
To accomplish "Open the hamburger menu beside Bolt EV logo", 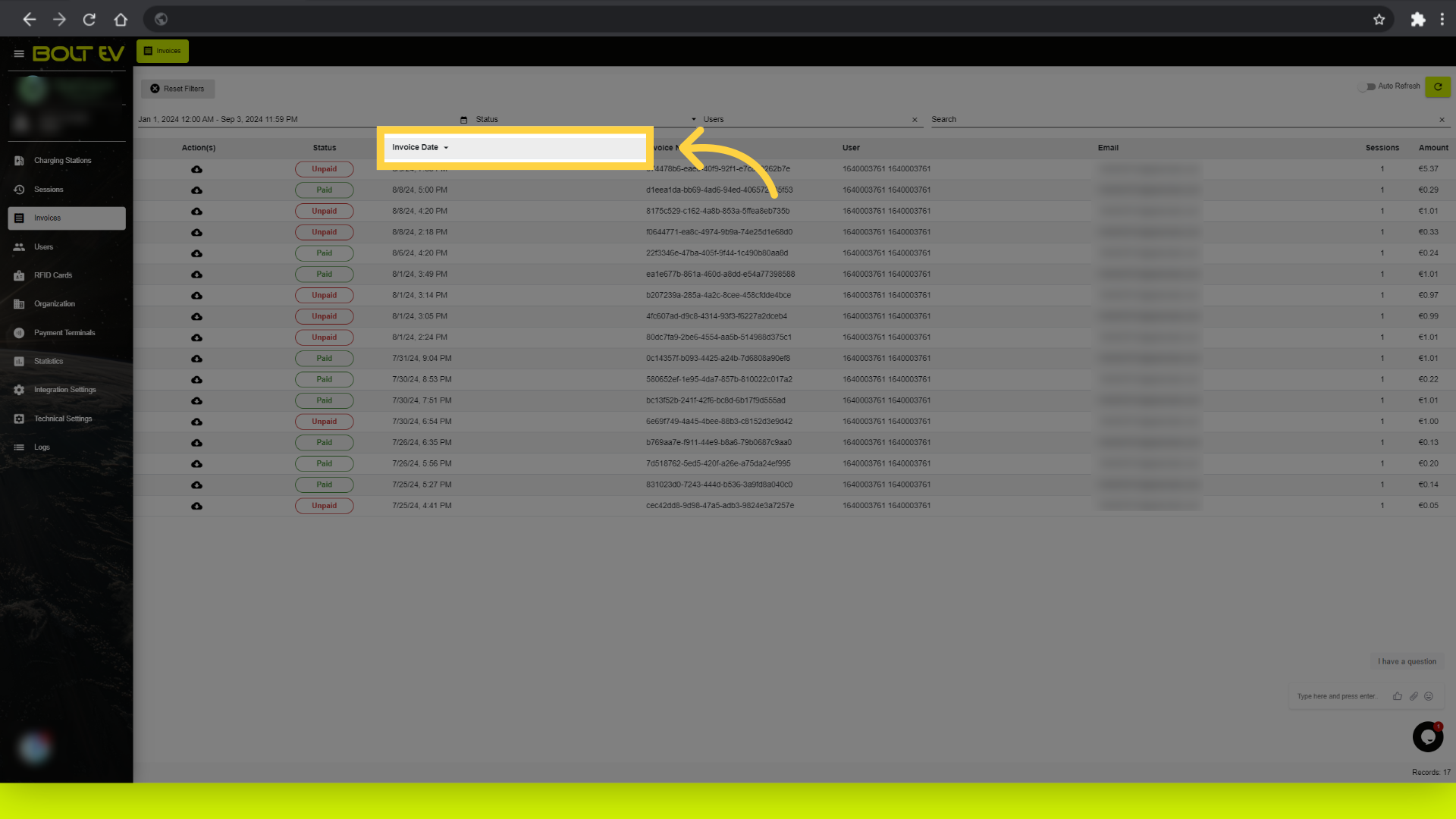I will click(19, 54).
